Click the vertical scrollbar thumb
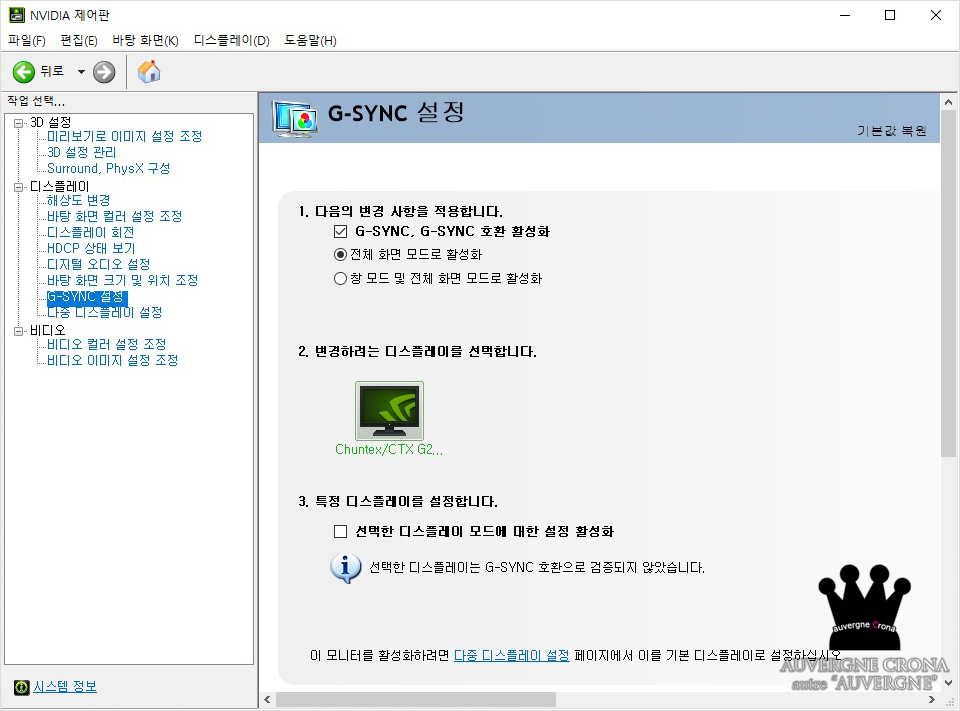This screenshot has height=711, width=960. pyautogui.click(x=948, y=284)
